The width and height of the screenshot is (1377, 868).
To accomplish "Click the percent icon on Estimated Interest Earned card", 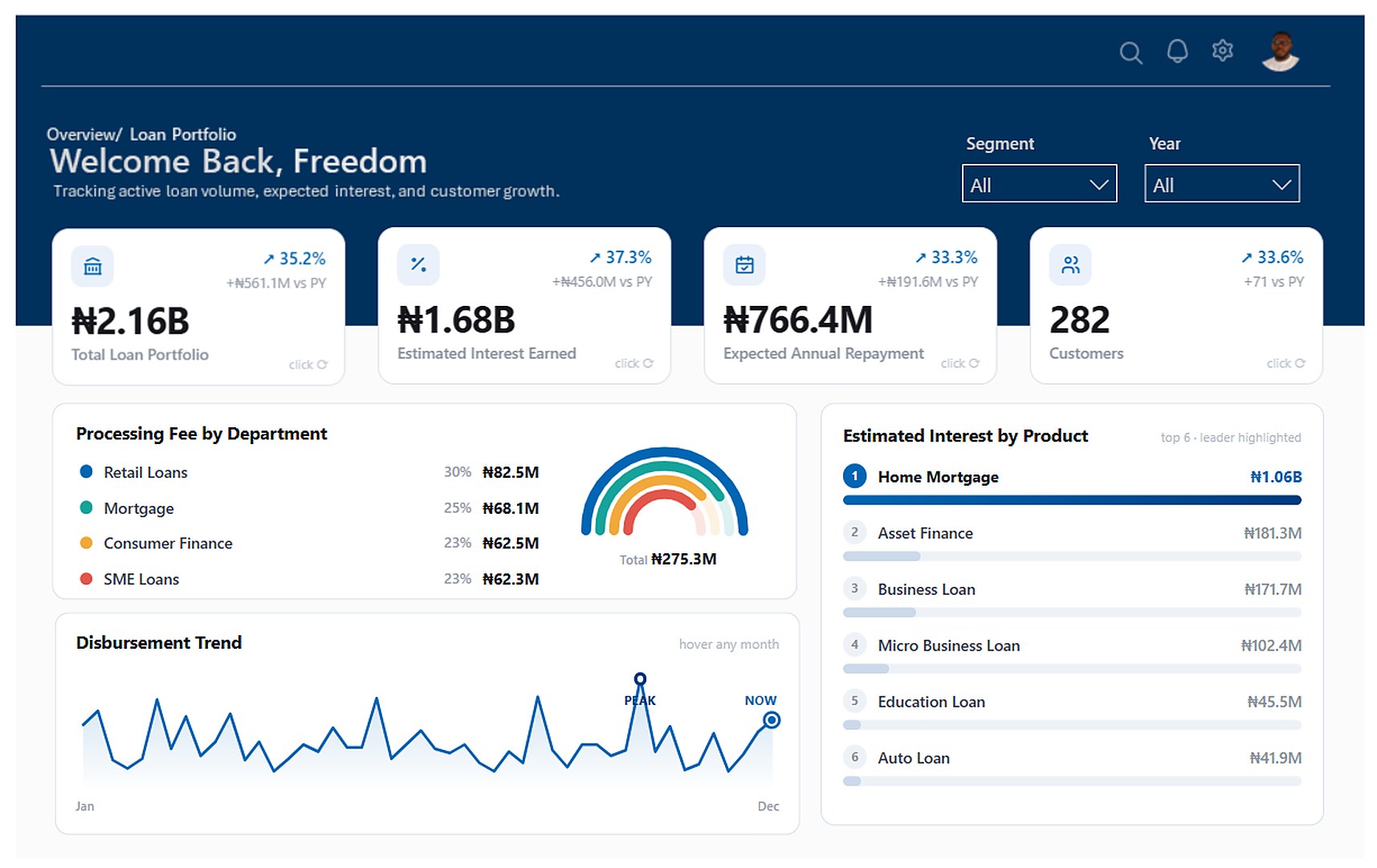I will [418, 264].
